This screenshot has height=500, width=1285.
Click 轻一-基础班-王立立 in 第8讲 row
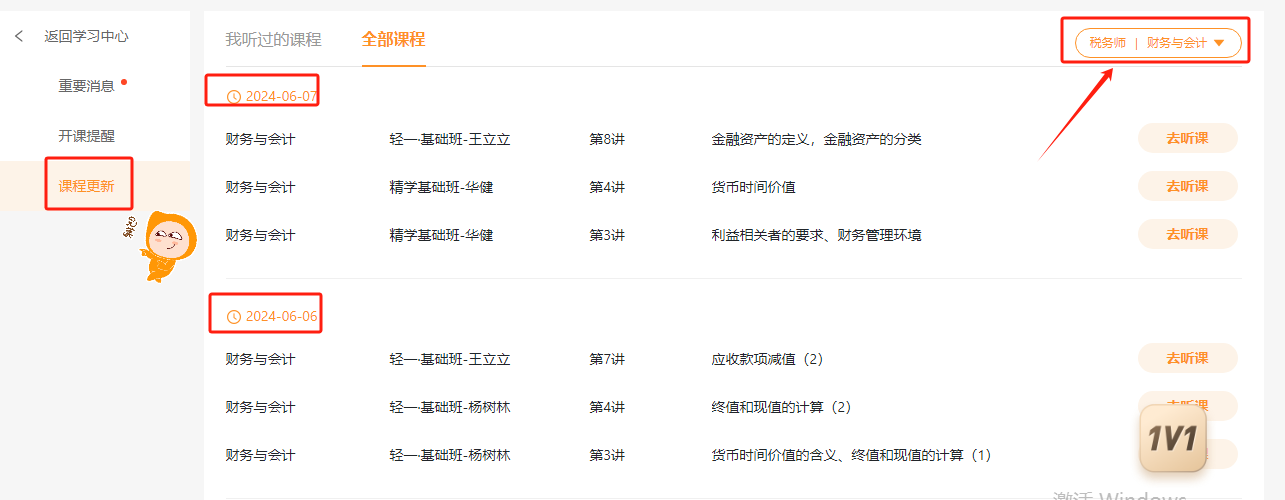[449, 139]
